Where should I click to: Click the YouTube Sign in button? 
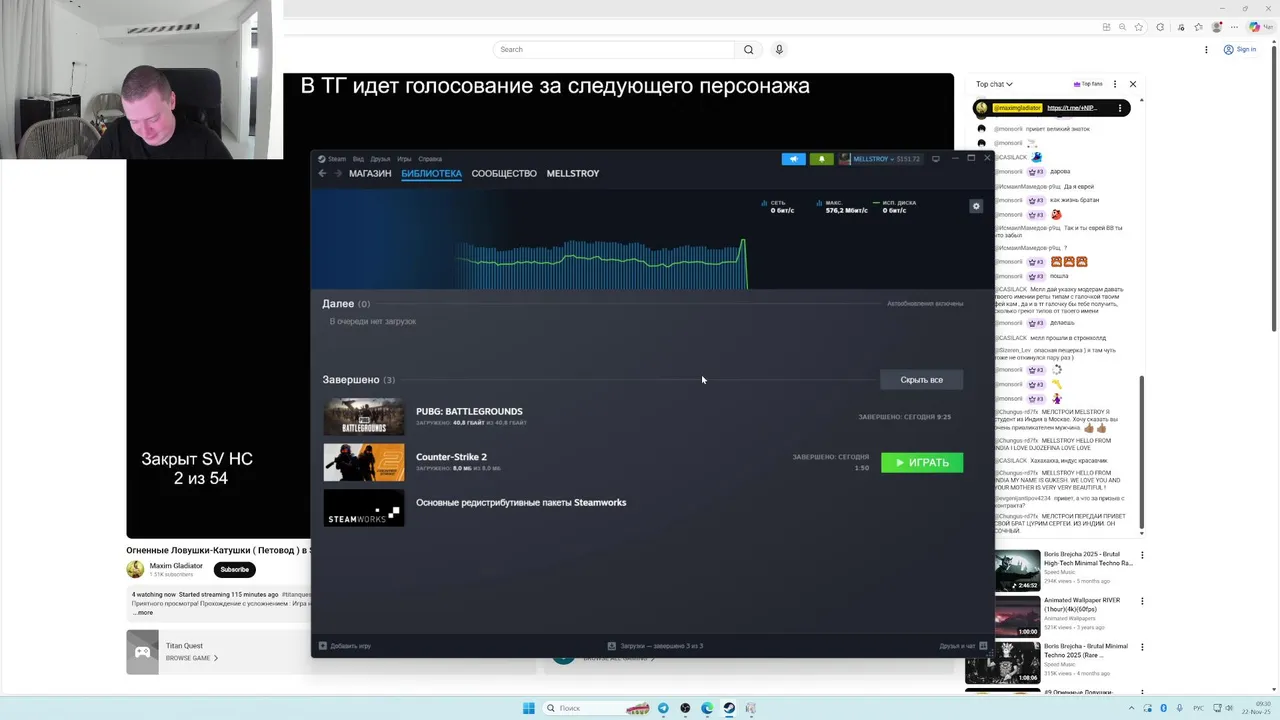1240,49
